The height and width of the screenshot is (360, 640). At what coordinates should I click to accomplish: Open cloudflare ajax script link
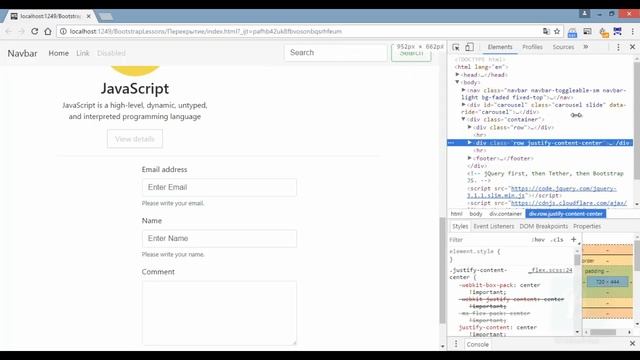(x=569, y=203)
